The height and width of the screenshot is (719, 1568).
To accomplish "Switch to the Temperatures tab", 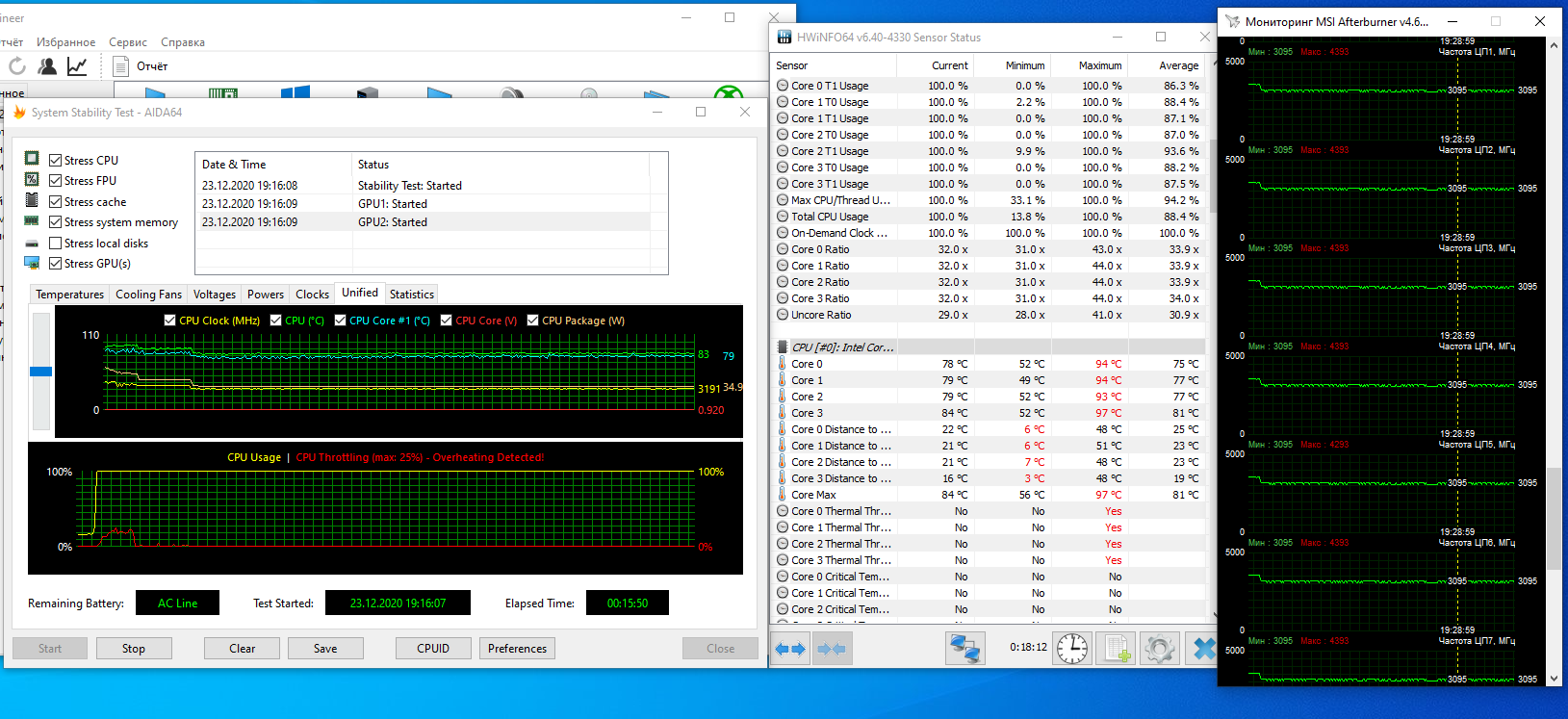I will [69, 295].
